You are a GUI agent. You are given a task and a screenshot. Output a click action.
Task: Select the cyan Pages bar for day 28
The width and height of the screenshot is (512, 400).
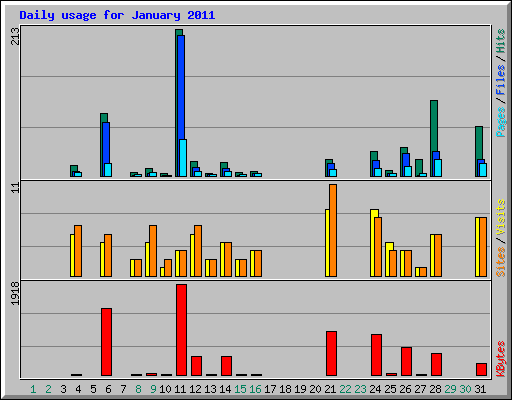click(438, 168)
